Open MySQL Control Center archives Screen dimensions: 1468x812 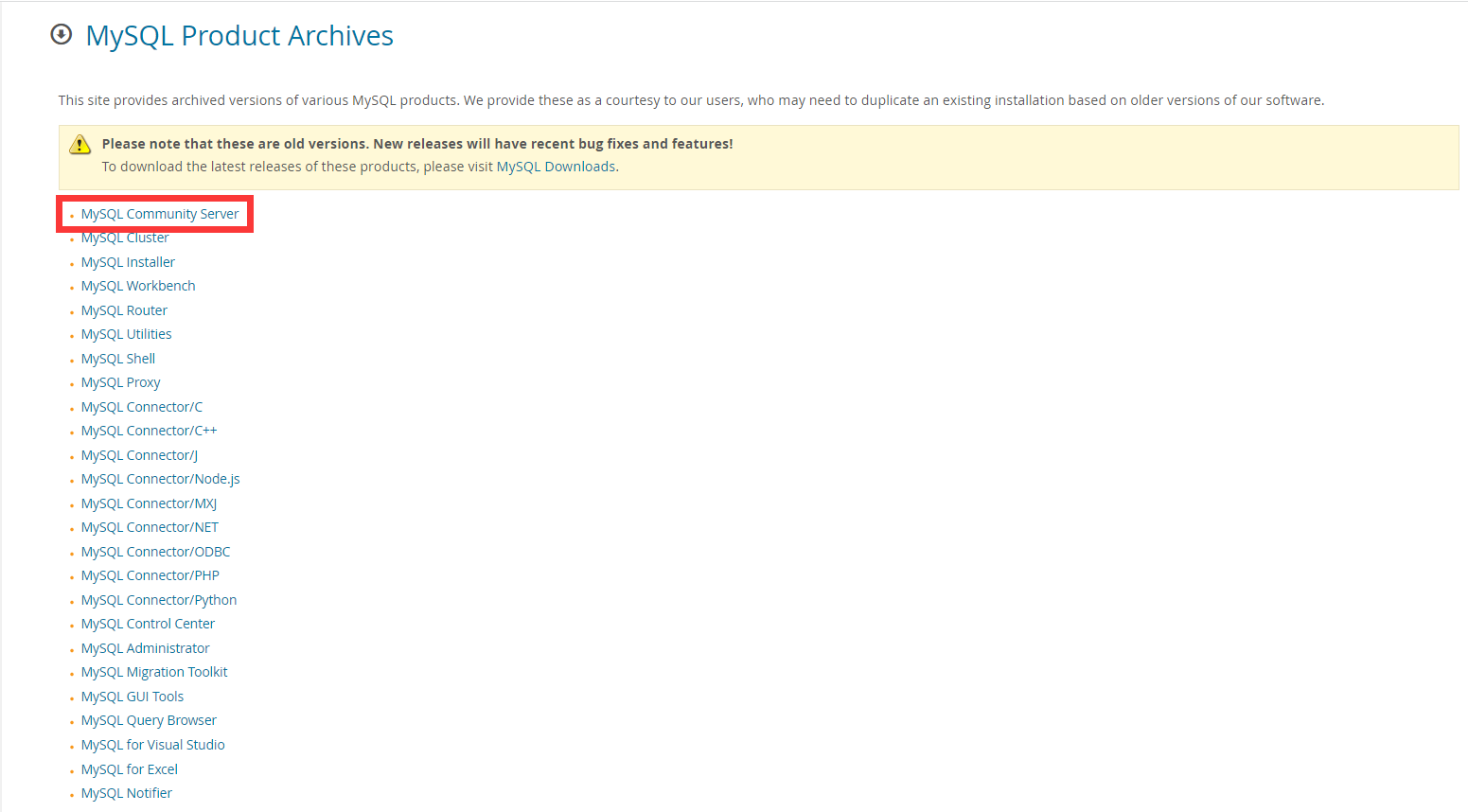point(148,624)
